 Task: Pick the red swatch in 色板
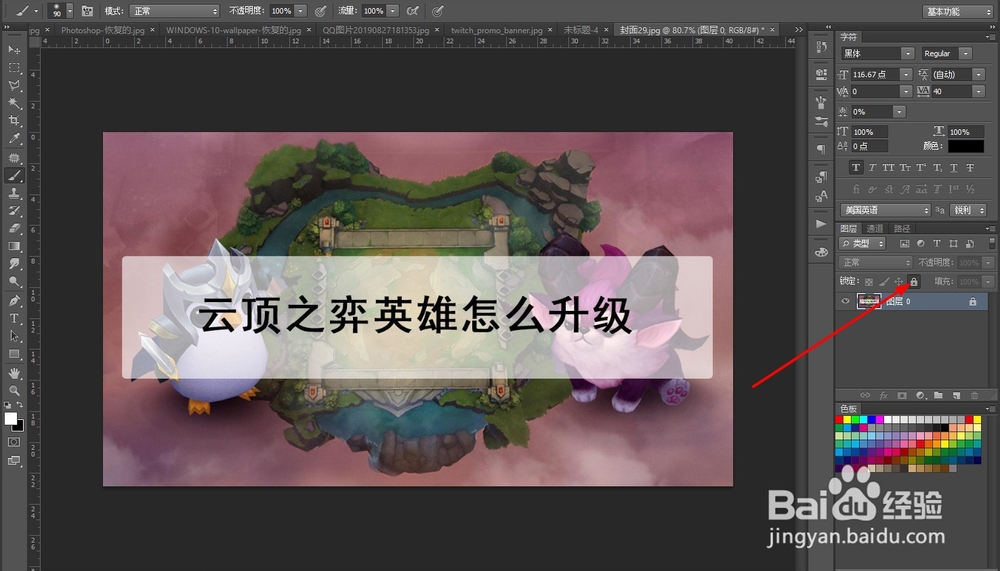pos(839,420)
